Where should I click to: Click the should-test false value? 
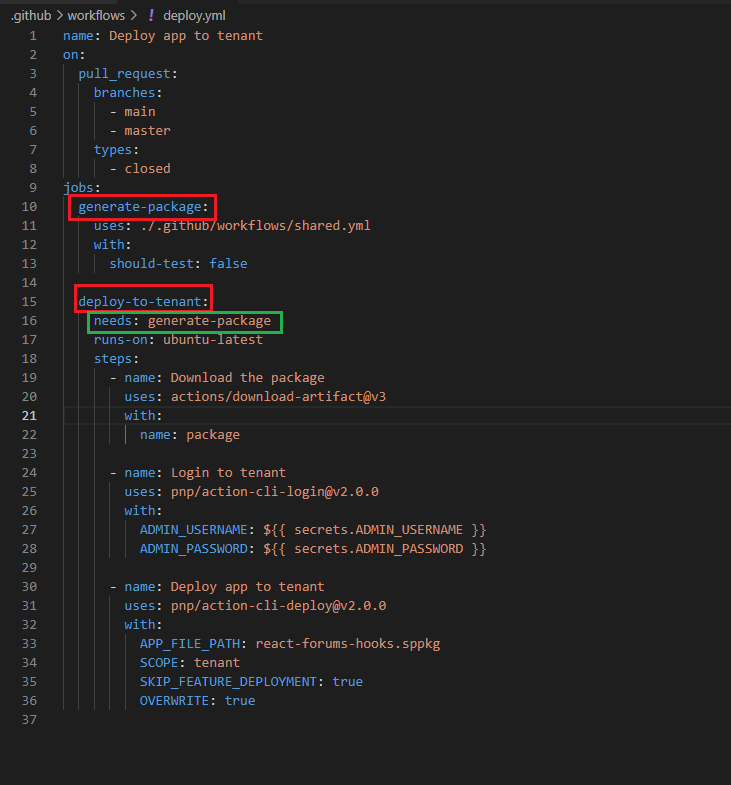coord(228,264)
